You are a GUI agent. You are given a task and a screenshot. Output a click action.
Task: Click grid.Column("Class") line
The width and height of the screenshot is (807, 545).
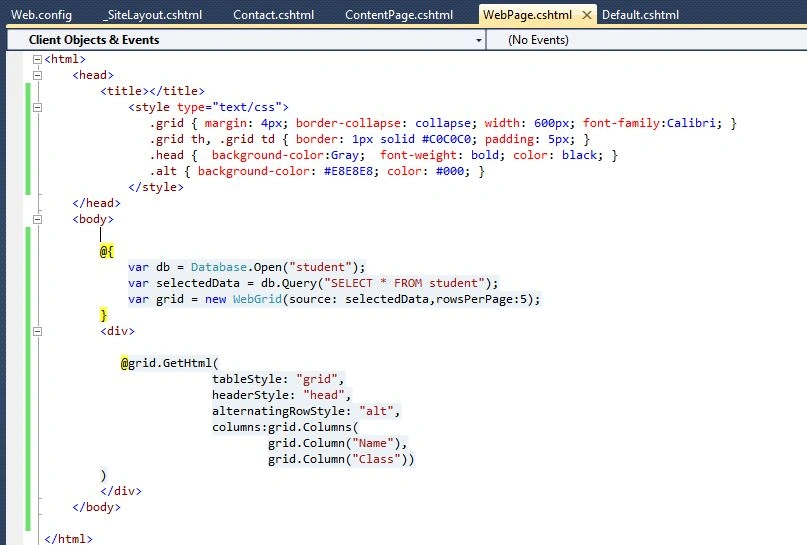tap(341, 459)
